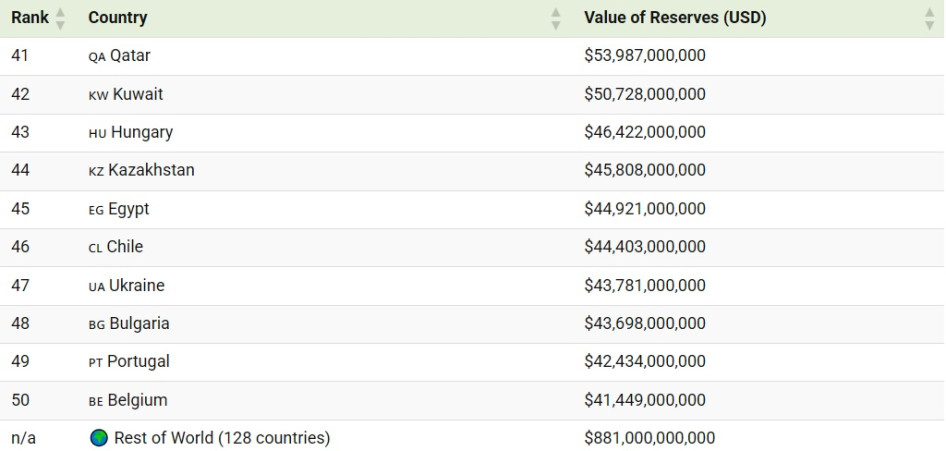Click rank 50 in Belgium row

tap(20, 400)
